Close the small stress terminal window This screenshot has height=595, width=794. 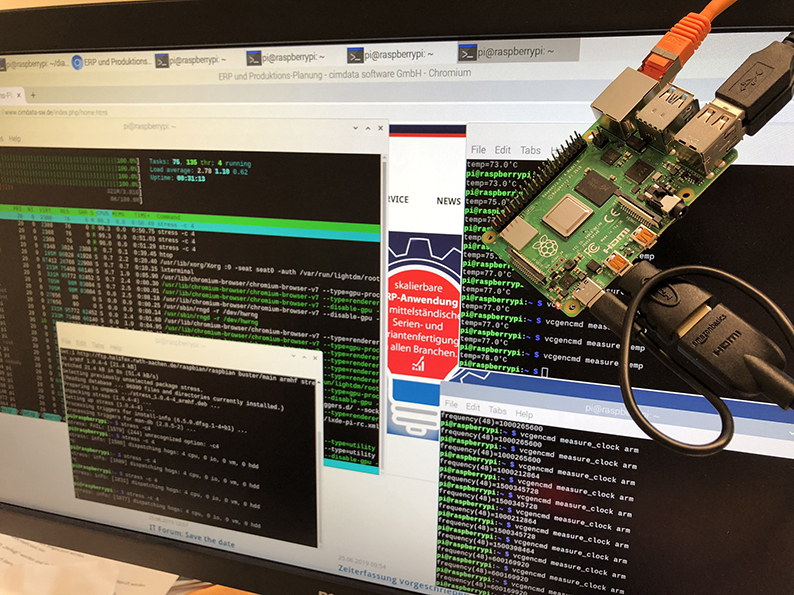click(315, 358)
